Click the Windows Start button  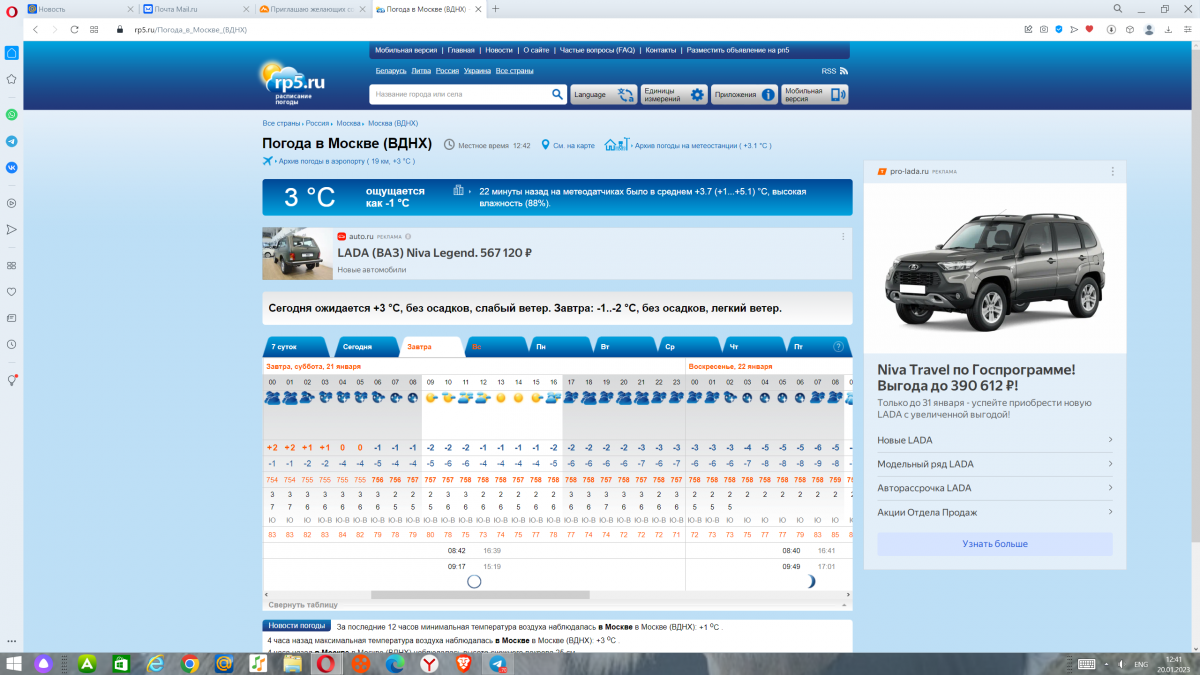click(15, 663)
